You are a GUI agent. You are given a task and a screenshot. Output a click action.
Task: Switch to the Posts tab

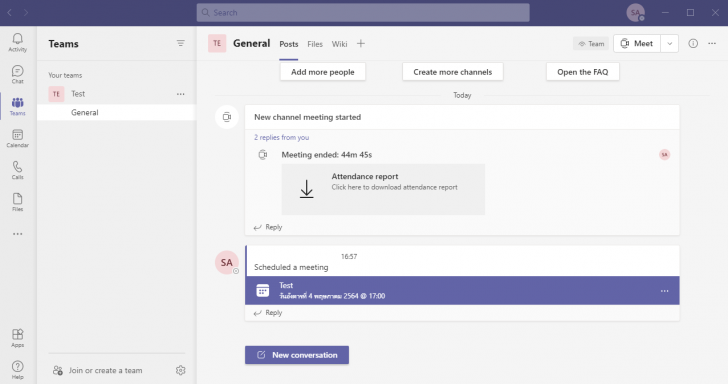pyautogui.click(x=289, y=44)
